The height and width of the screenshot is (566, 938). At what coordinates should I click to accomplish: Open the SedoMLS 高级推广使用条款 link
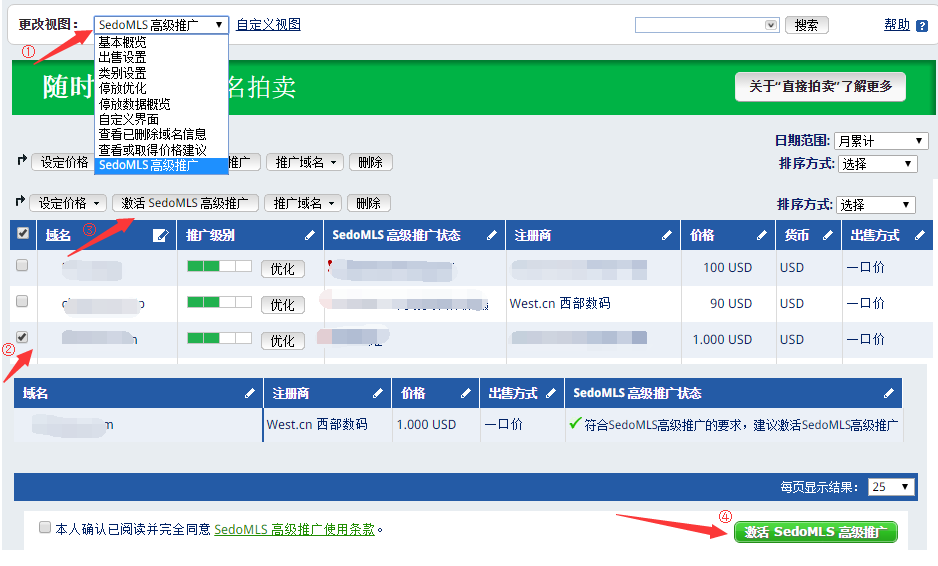pyautogui.click(x=295, y=529)
